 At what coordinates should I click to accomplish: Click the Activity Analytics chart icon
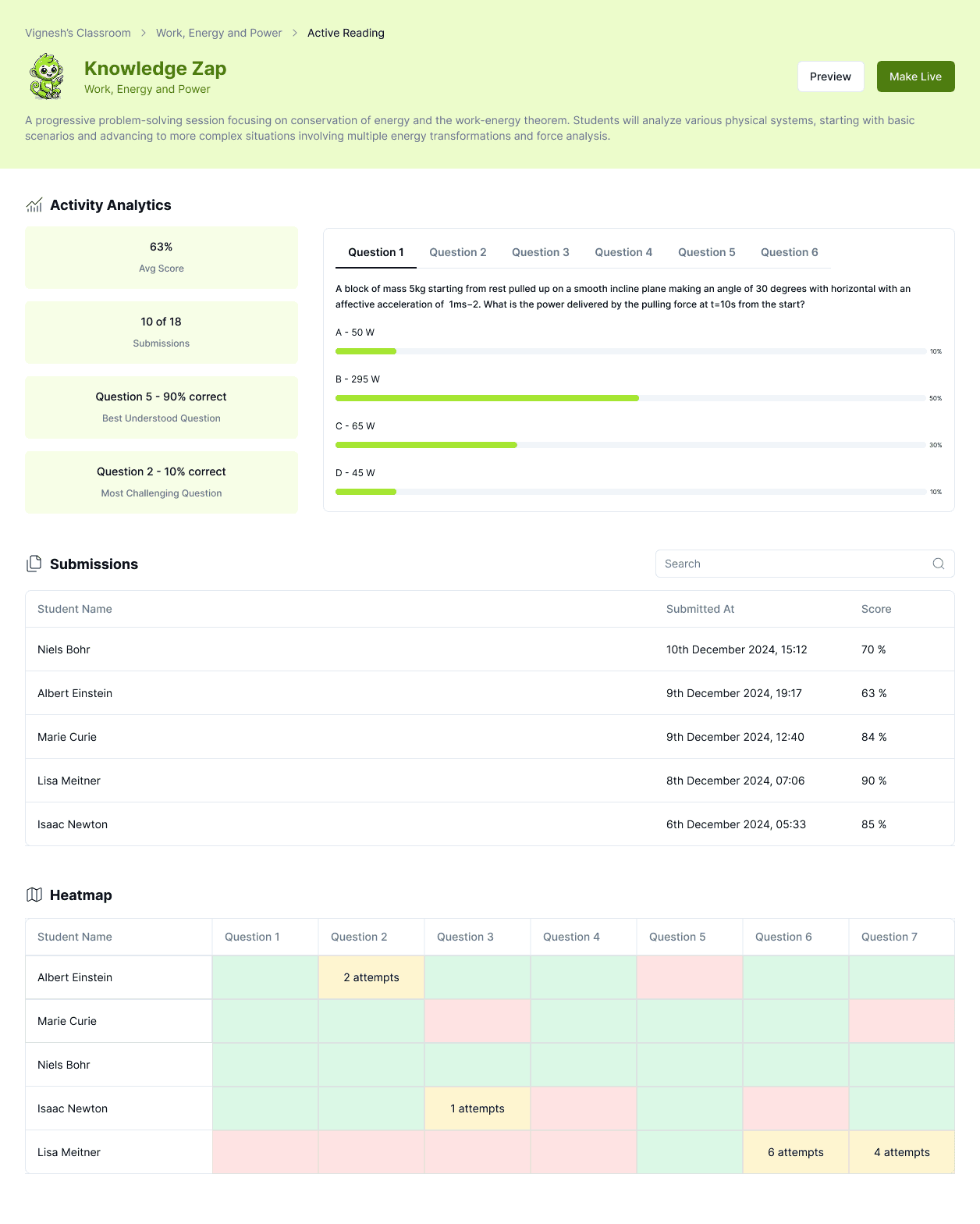pyautogui.click(x=34, y=205)
